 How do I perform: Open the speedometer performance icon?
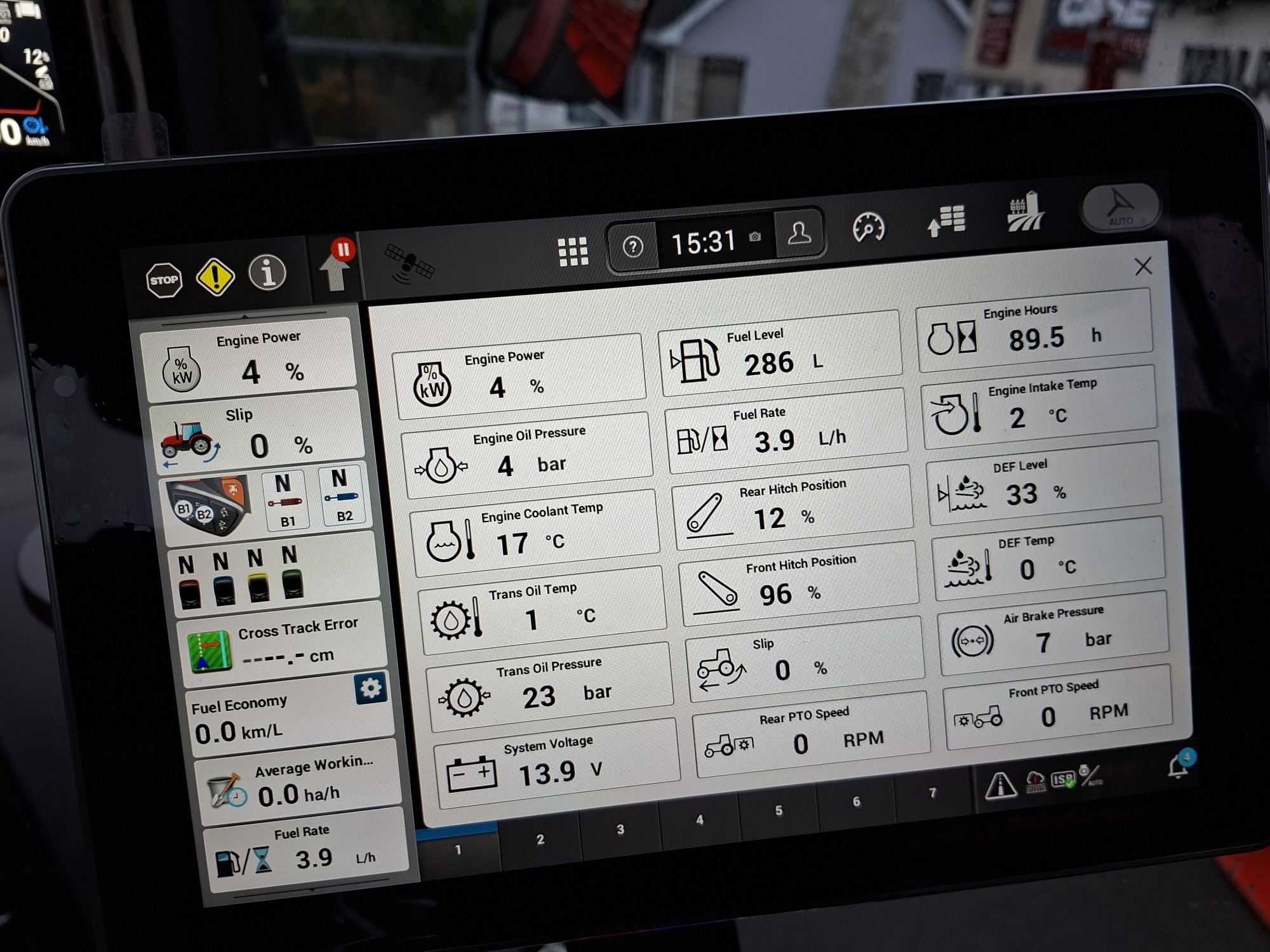pos(869,227)
